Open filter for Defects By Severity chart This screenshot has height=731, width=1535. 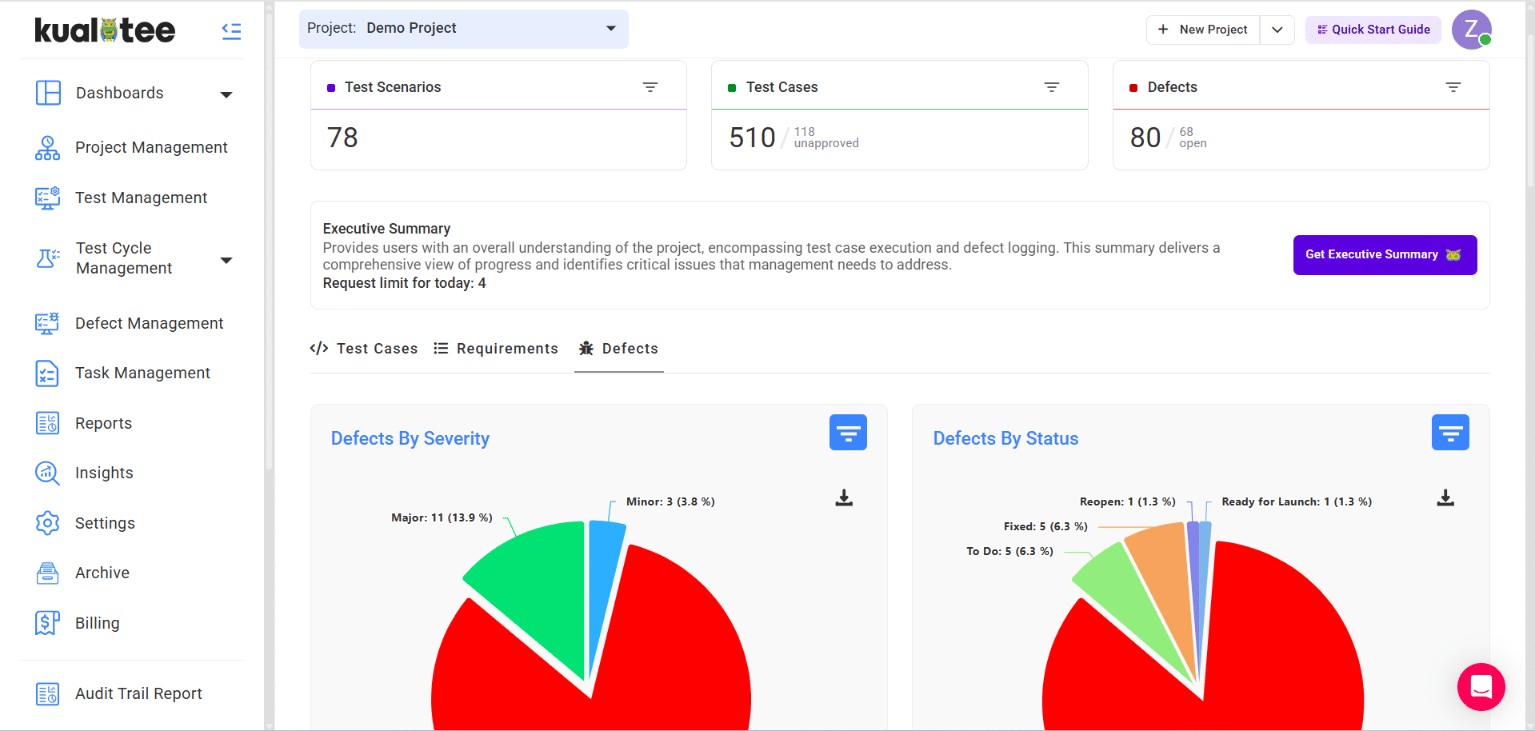click(x=847, y=433)
